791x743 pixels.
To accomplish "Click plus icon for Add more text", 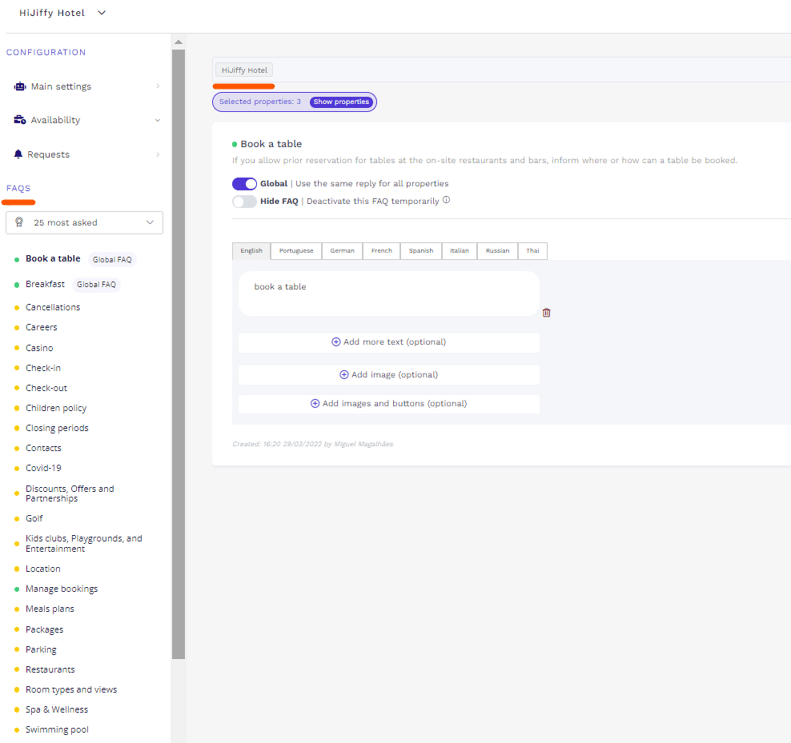I will tap(336, 342).
